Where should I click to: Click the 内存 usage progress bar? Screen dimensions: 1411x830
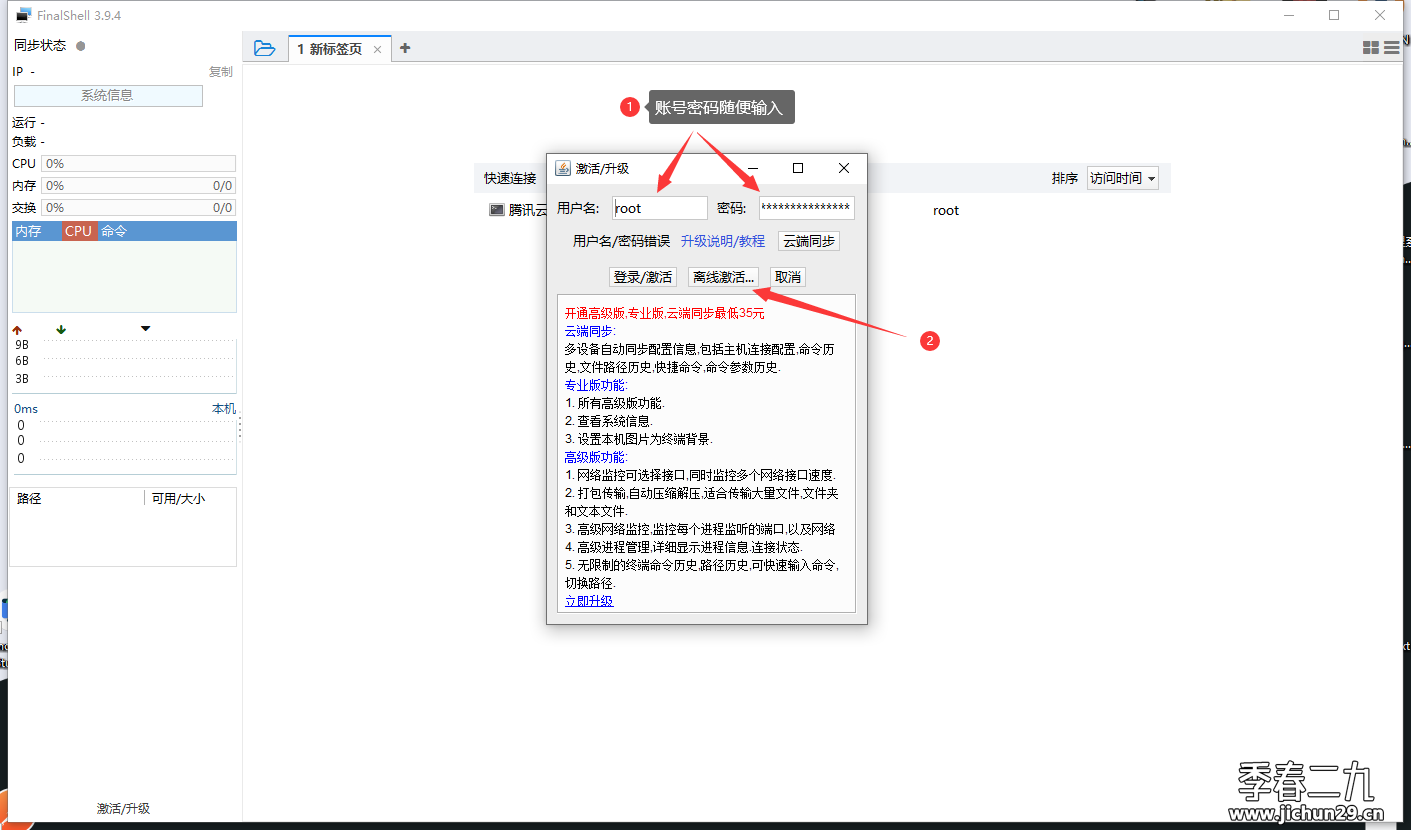click(x=138, y=185)
